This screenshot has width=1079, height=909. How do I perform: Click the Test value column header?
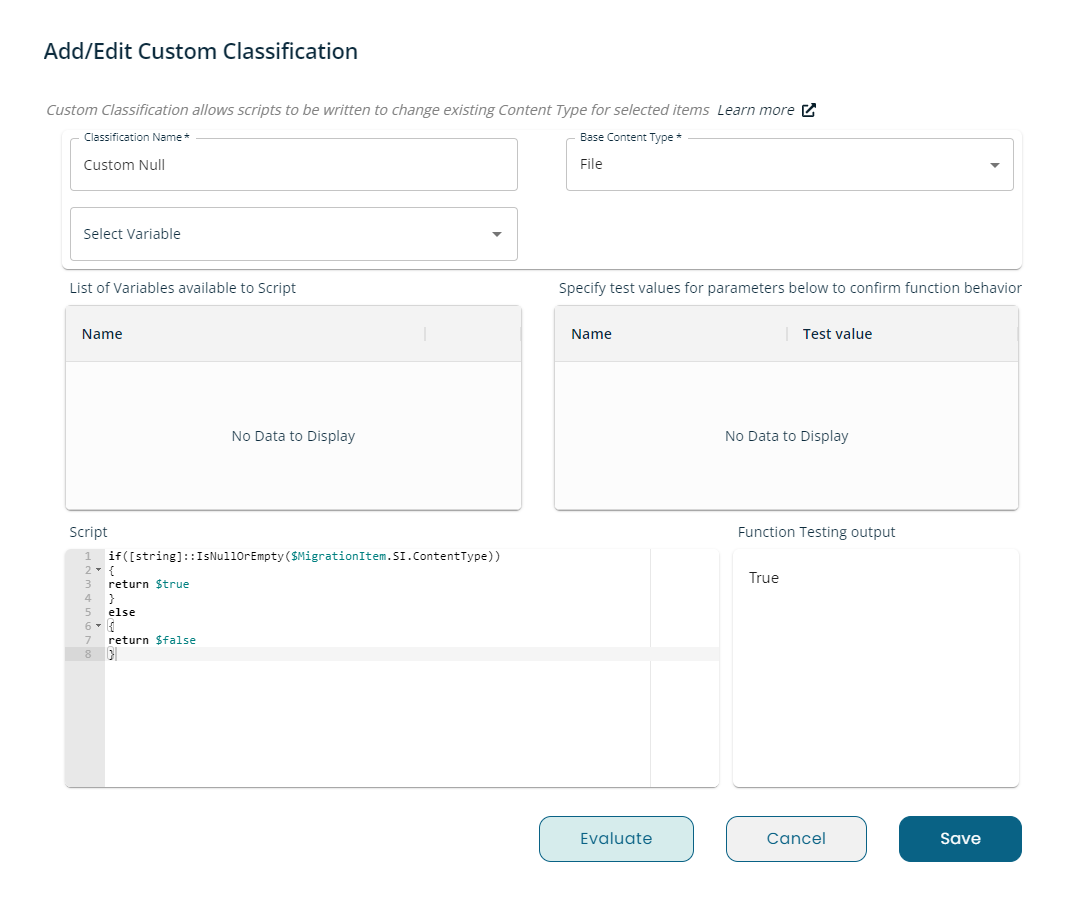pyautogui.click(x=837, y=334)
